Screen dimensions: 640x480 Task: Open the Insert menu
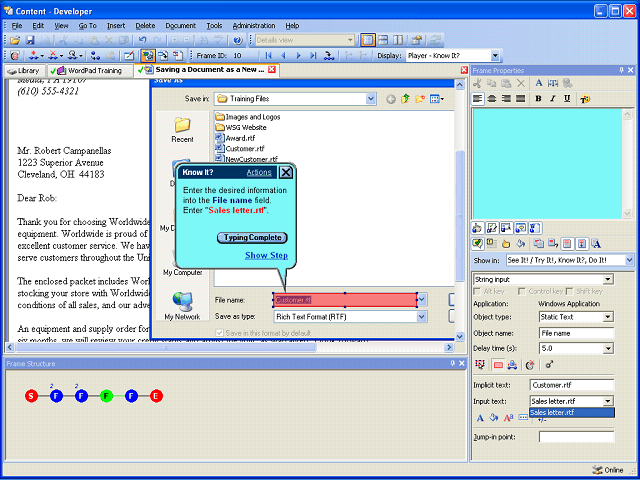116,26
